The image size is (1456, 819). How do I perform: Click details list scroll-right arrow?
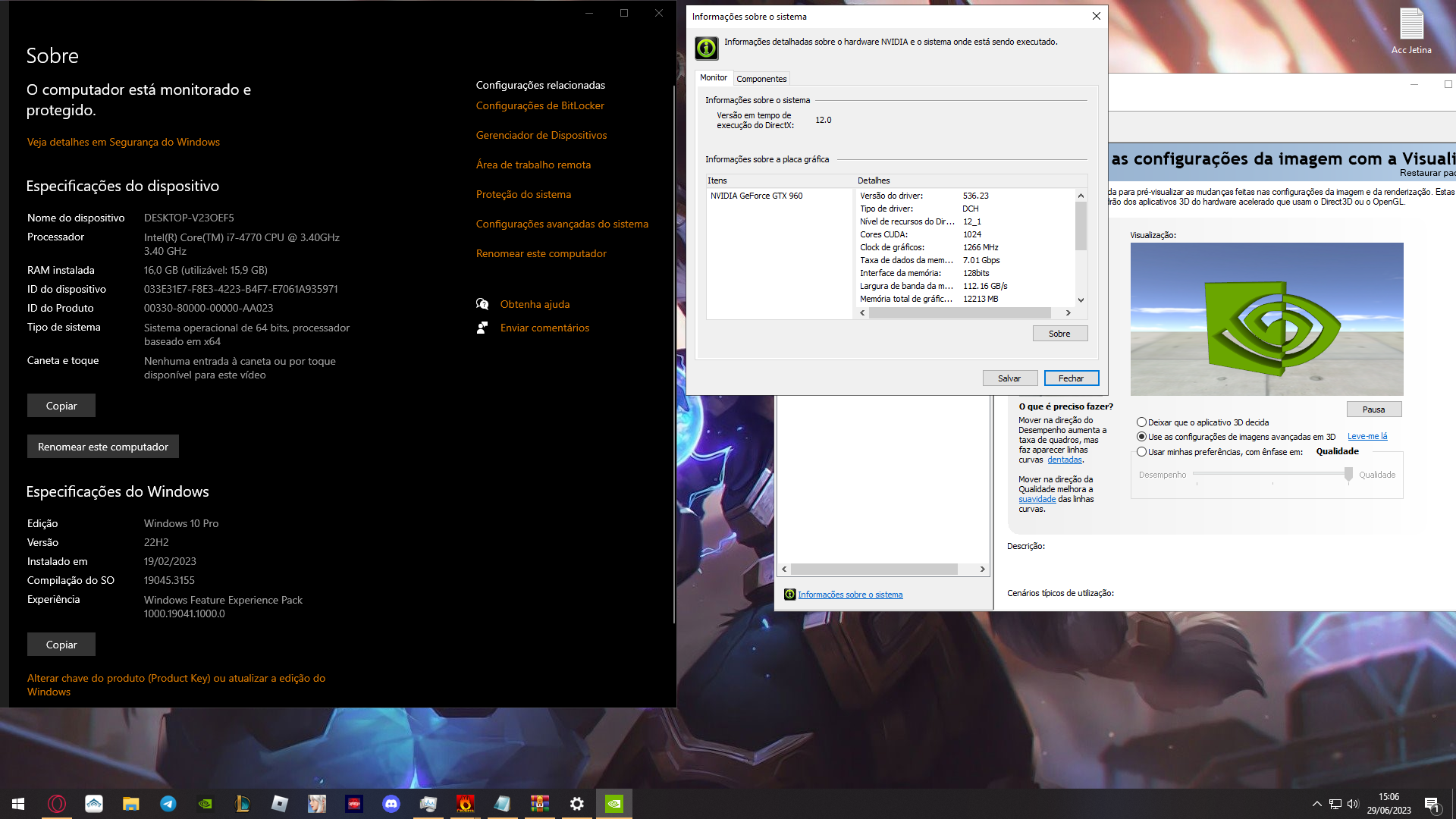click(1068, 312)
